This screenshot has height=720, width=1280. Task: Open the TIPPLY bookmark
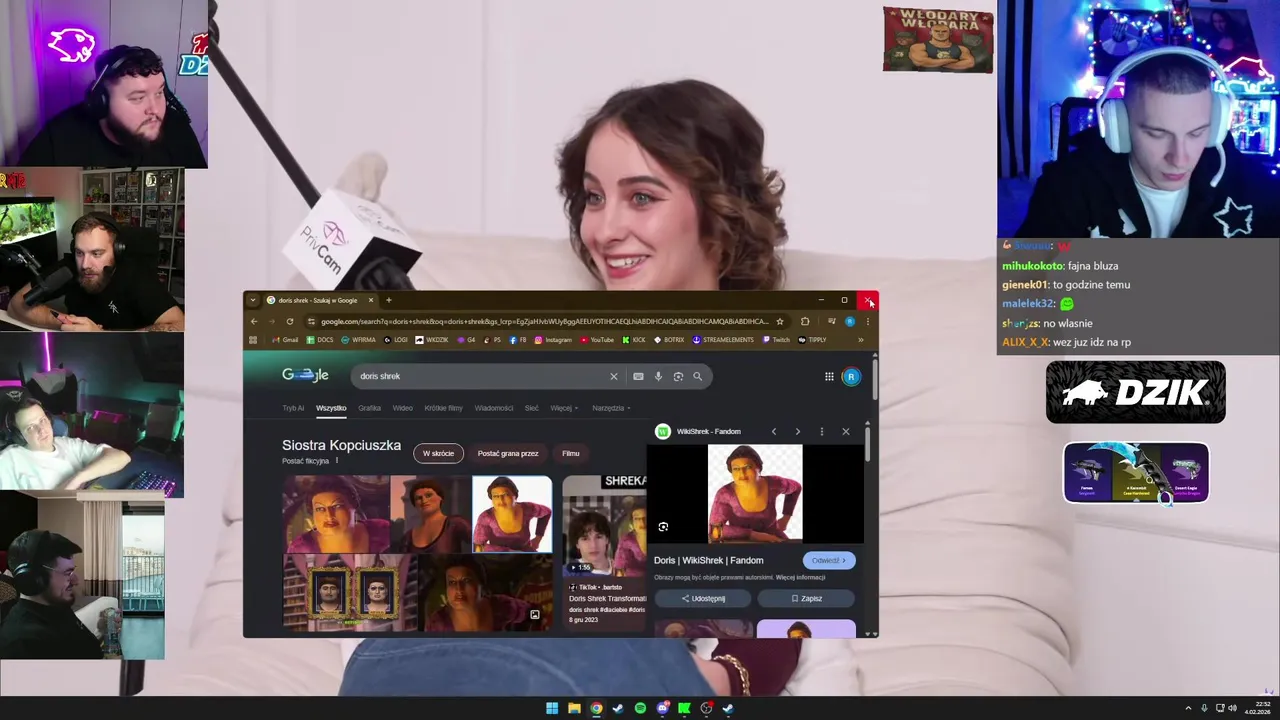point(812,340)
